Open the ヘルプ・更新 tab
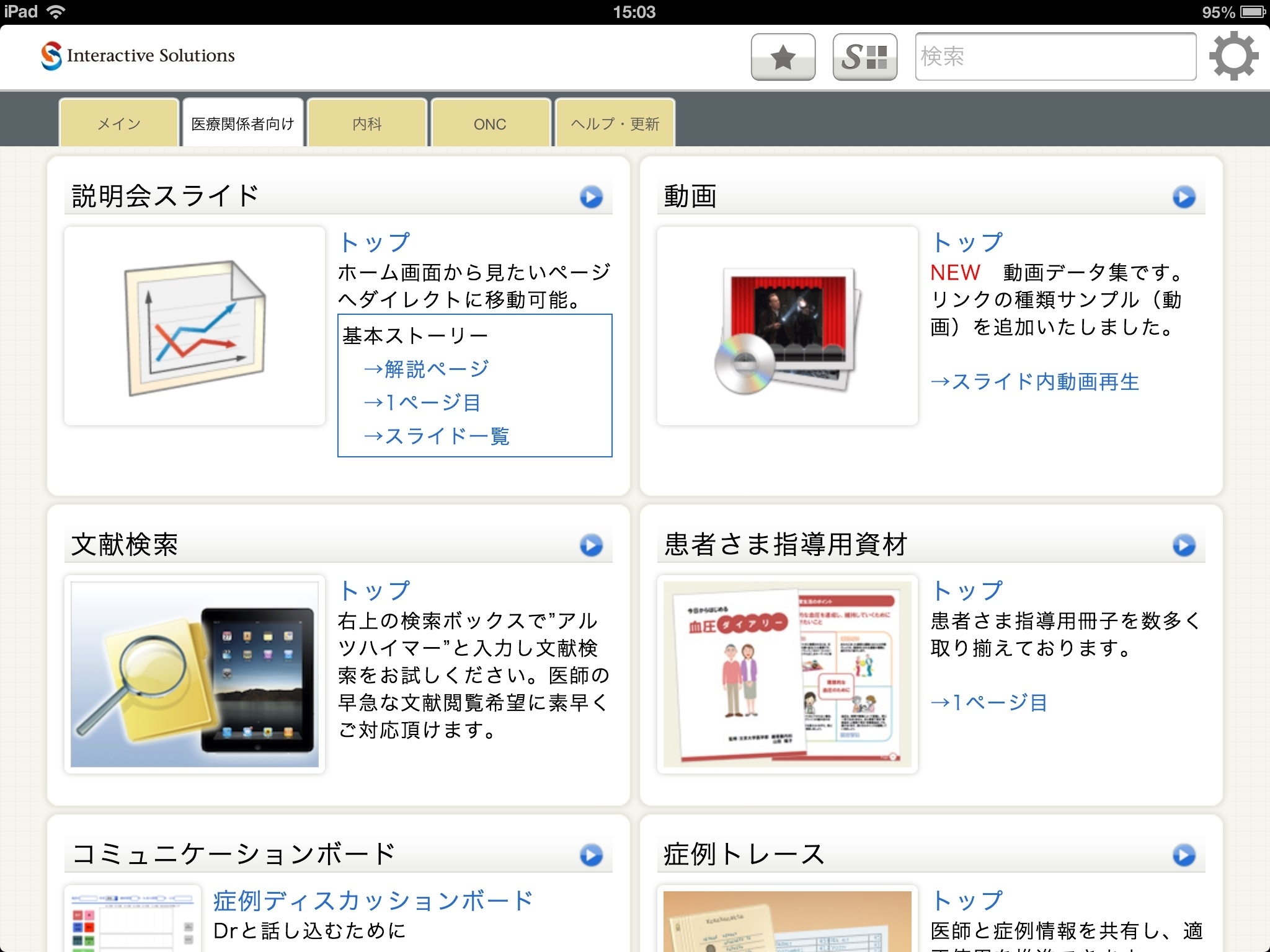 [x=615, y=123]
